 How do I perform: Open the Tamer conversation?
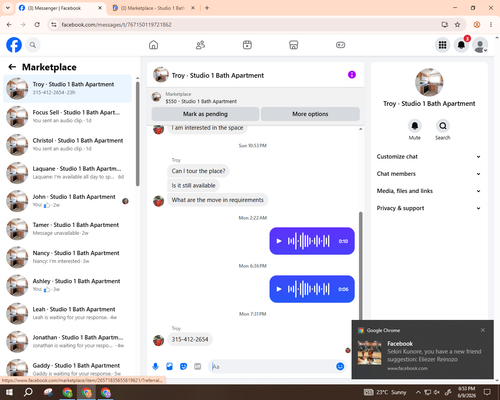[67, 229]
